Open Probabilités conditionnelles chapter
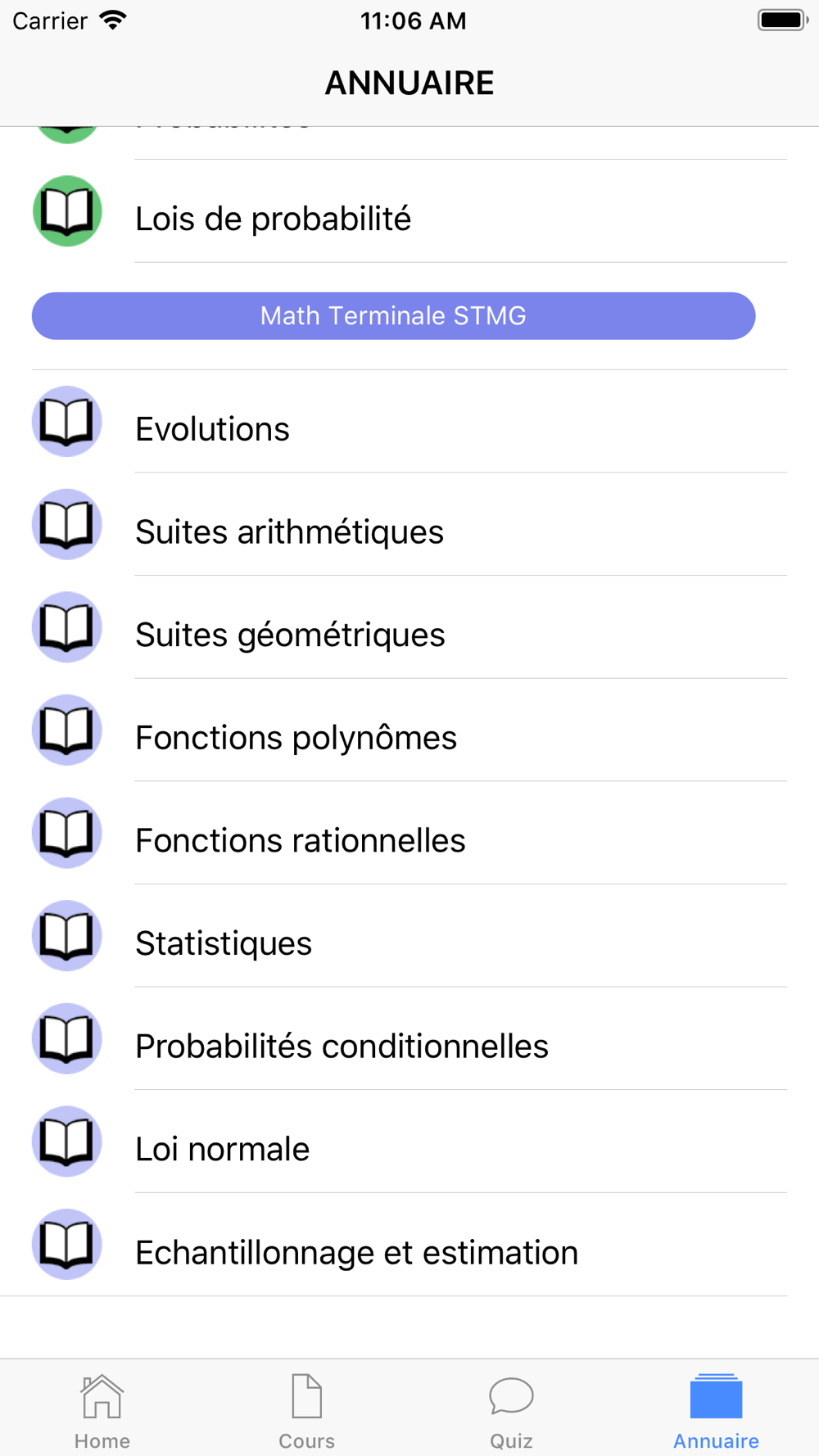This screenshot has height=1456, width=819. coord(409,1038)
